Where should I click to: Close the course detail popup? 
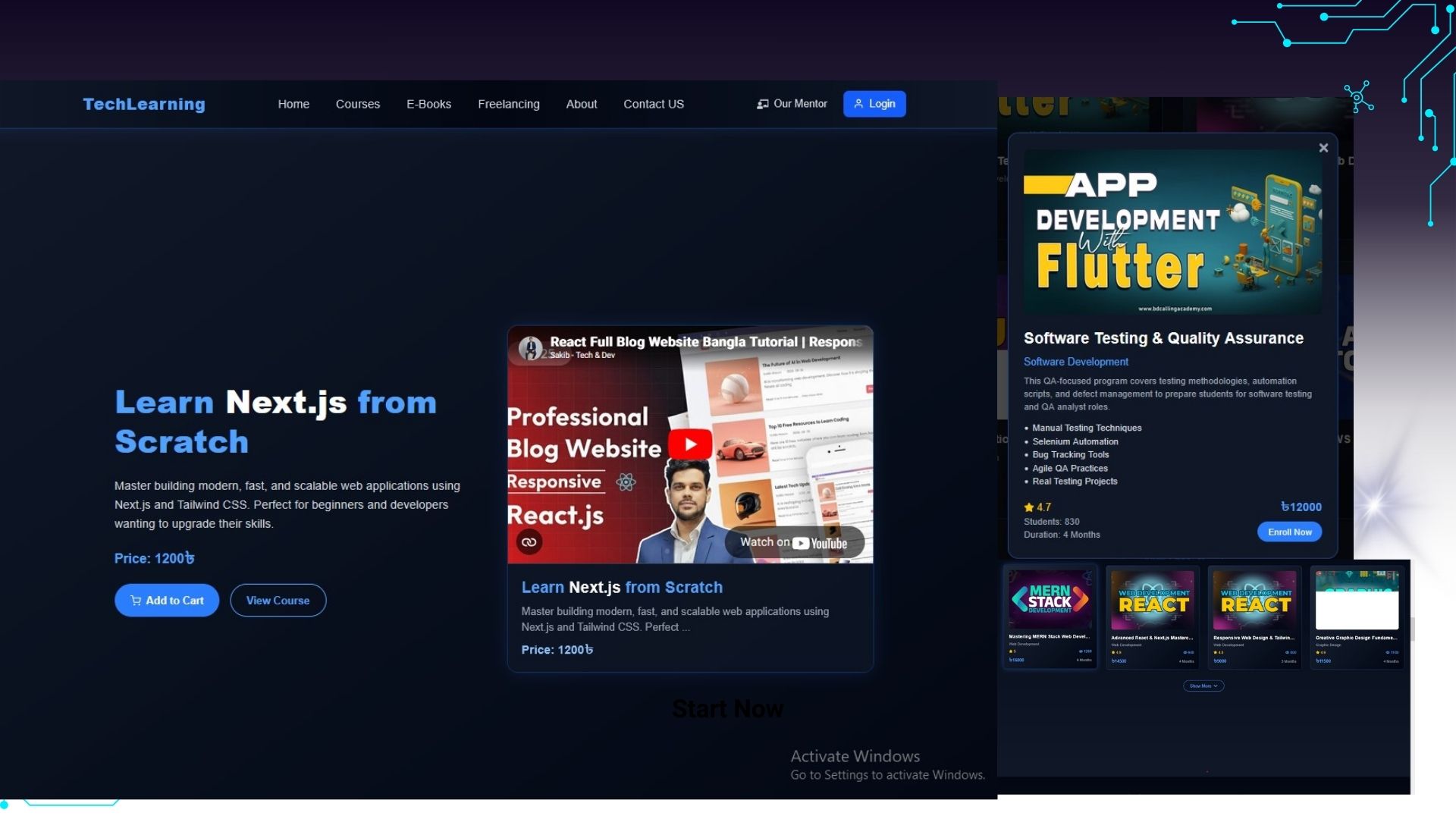pos(1323,148)
